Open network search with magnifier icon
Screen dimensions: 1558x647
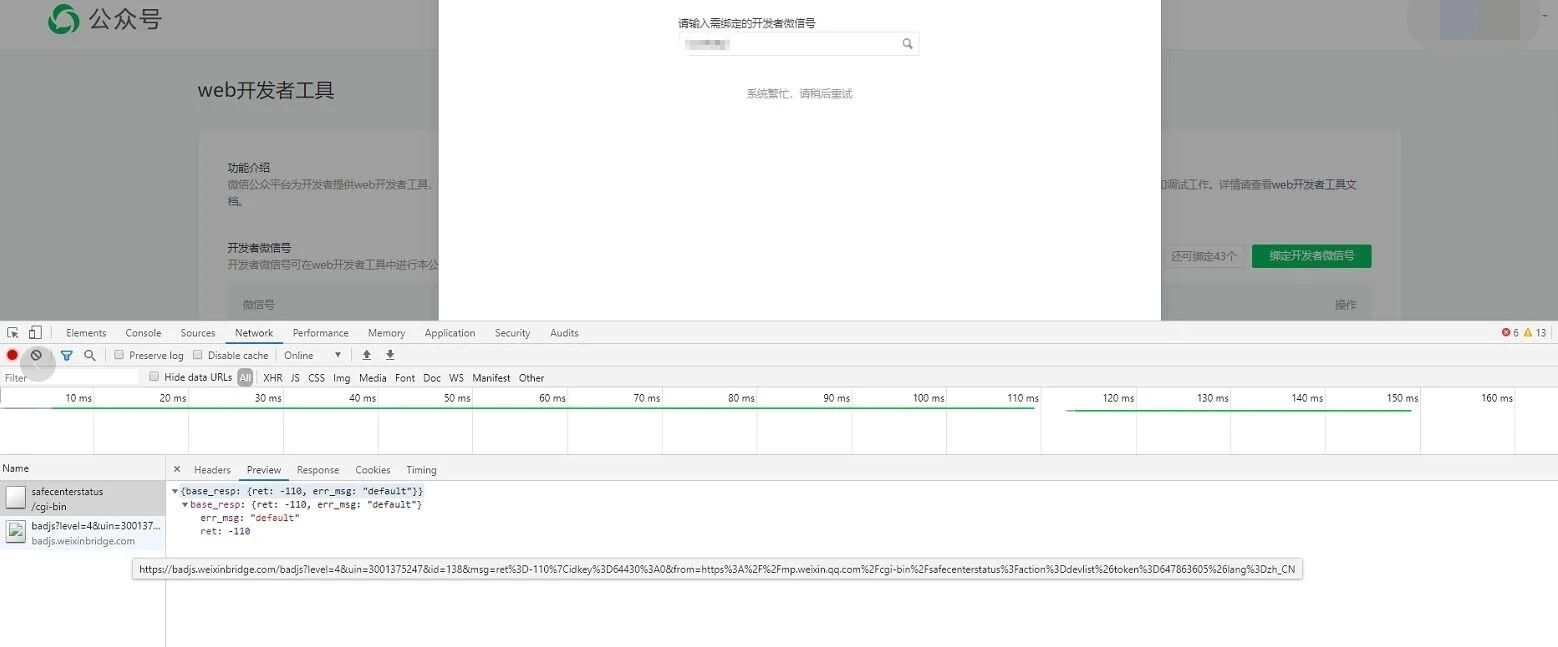[90, 355]
